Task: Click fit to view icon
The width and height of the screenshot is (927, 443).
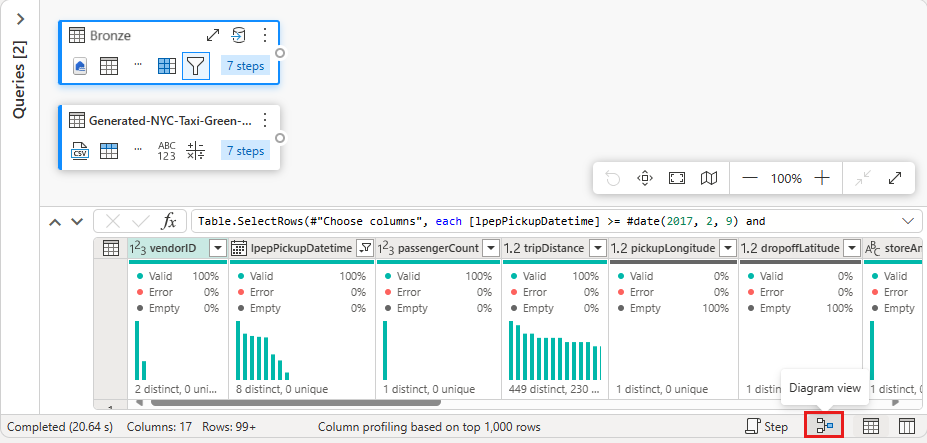Action: click(676, 178)
